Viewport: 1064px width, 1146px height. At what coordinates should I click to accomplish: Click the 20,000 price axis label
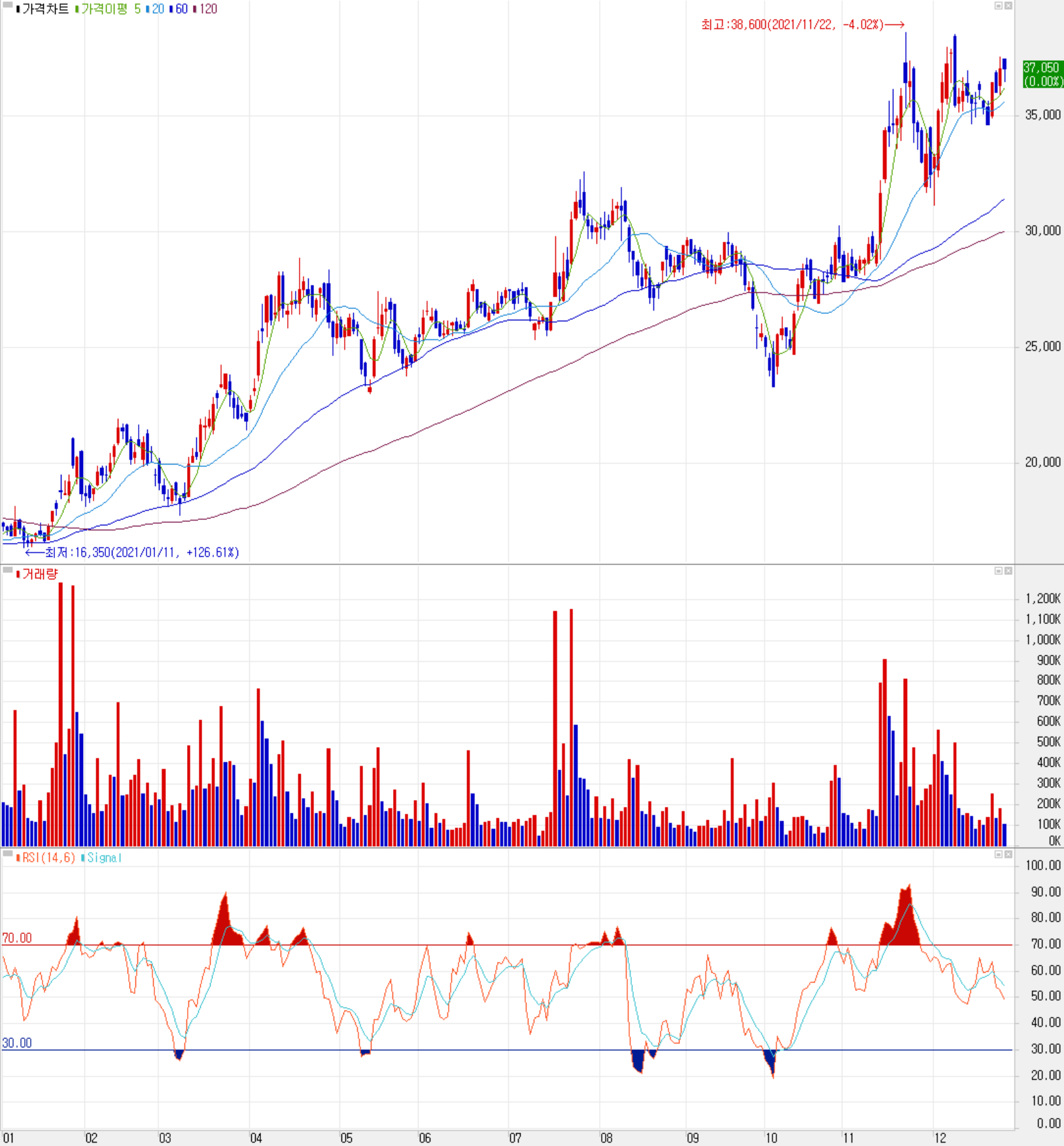(x=1042, y=462)
